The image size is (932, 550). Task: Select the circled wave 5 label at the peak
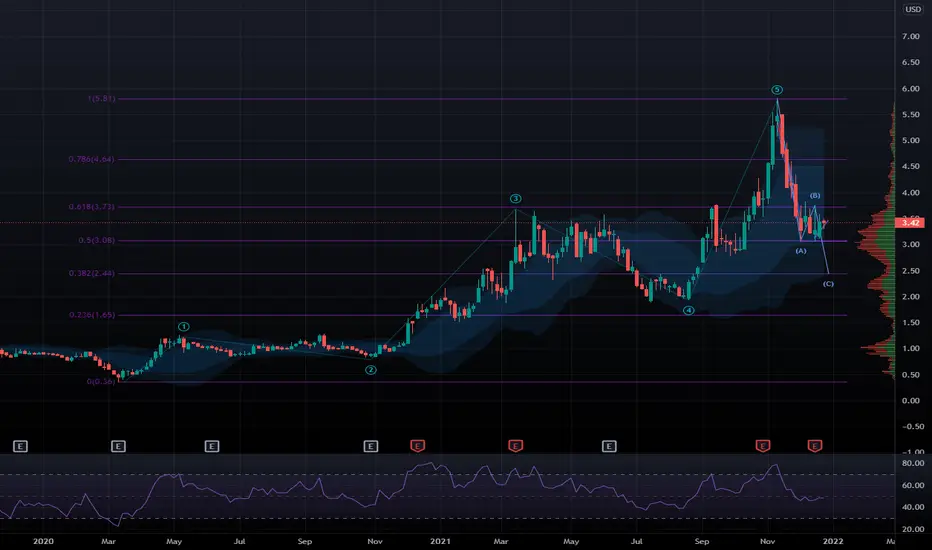coord(777,90)
